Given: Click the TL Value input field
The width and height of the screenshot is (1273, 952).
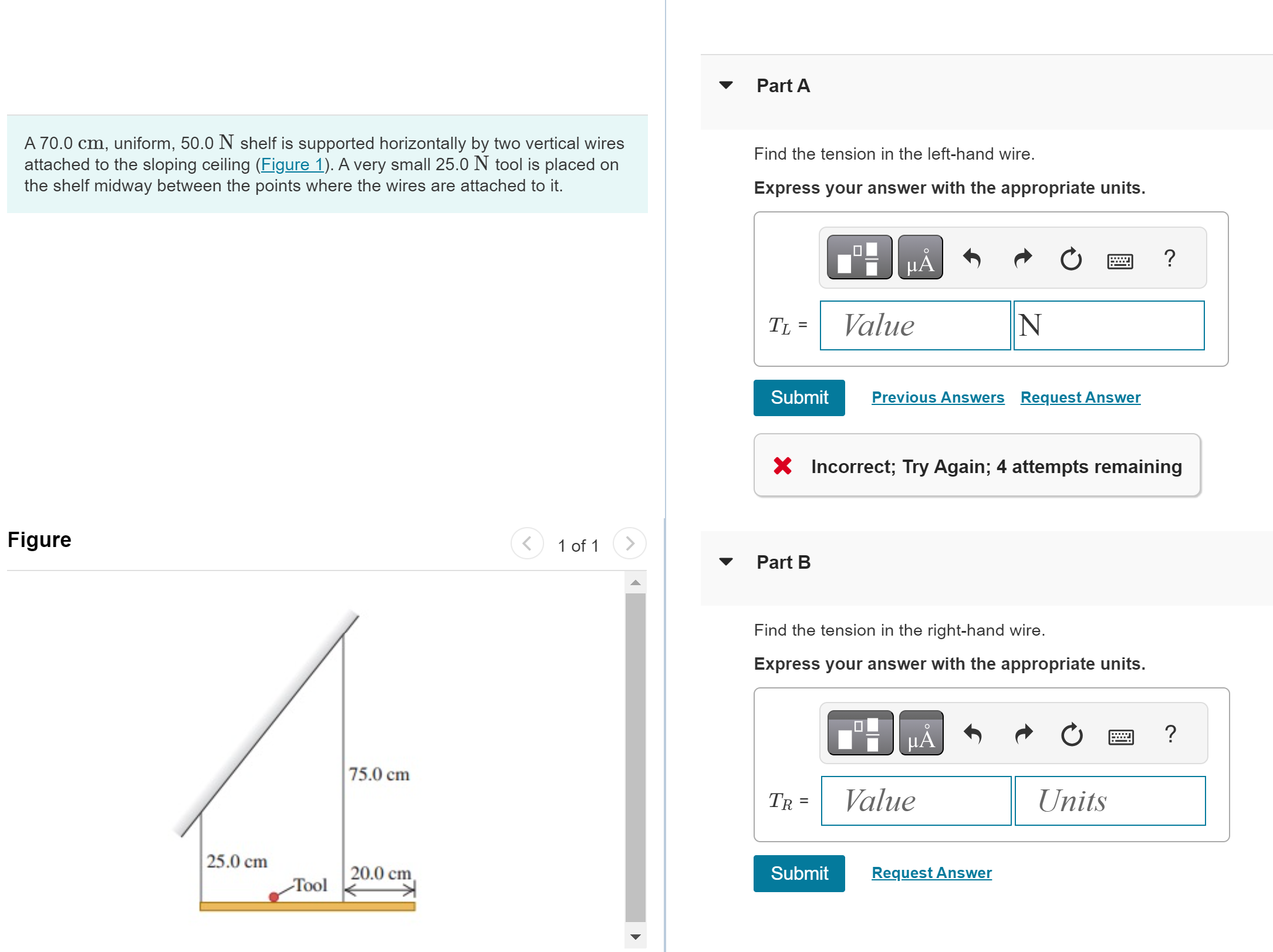Looking at the screenshot, I should click(914, 325).
